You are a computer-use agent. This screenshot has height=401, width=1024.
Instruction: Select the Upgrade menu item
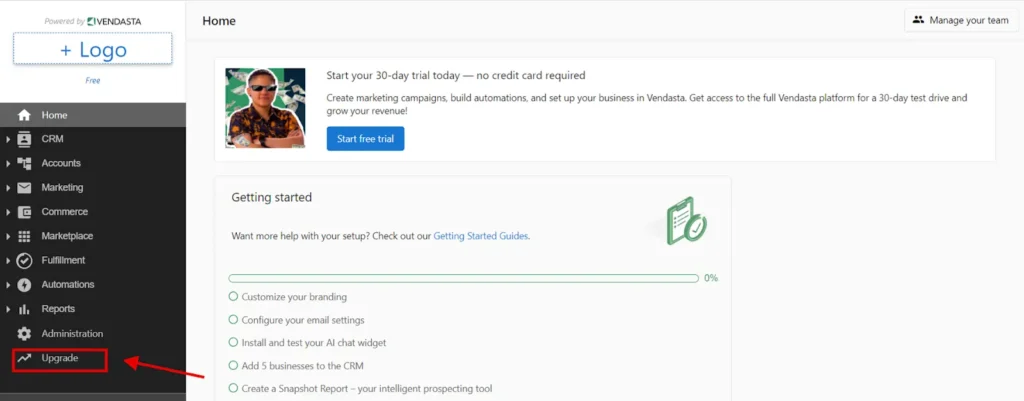pos(59,358)
